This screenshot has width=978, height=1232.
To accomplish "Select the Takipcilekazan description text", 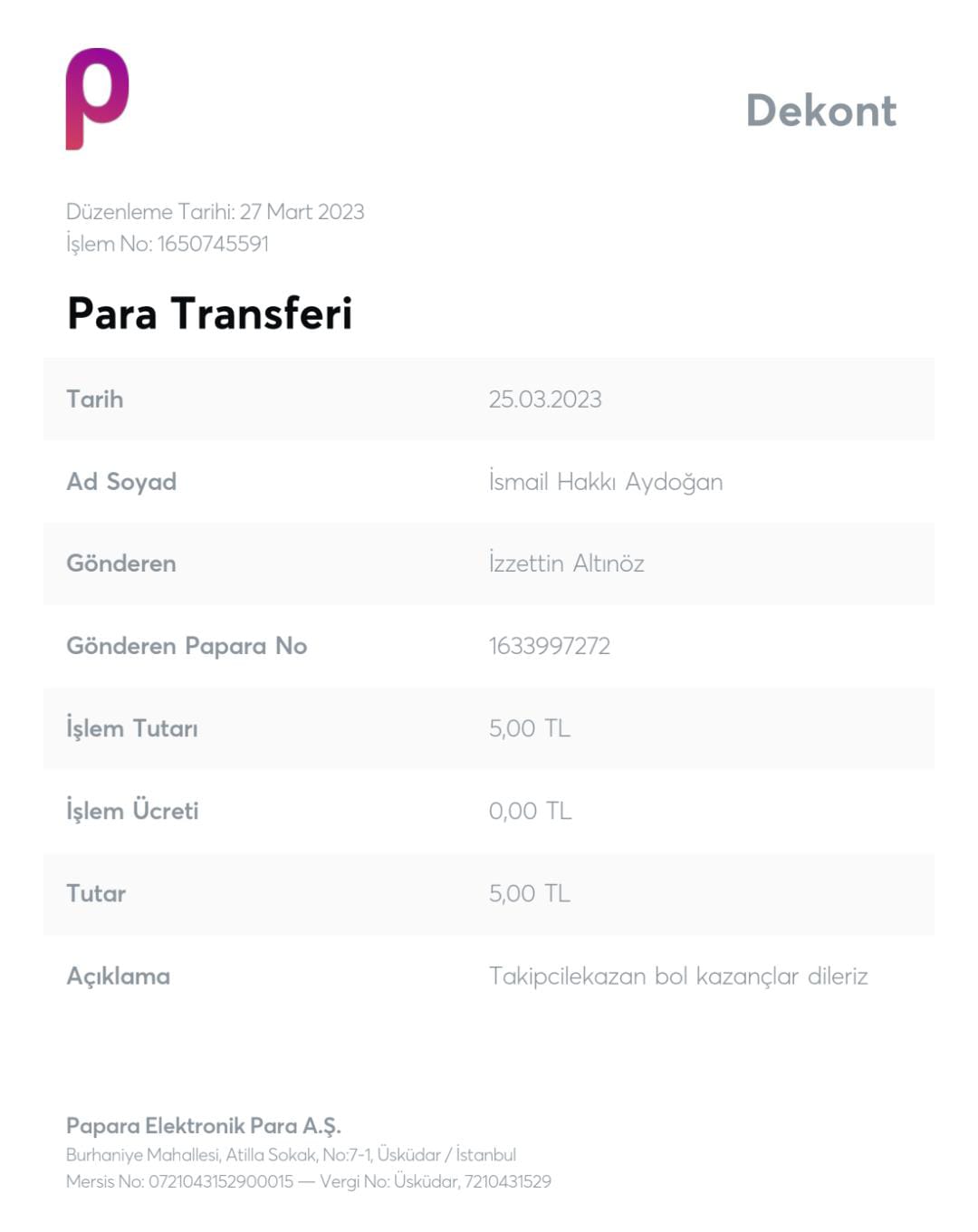I will click(678, 977).
